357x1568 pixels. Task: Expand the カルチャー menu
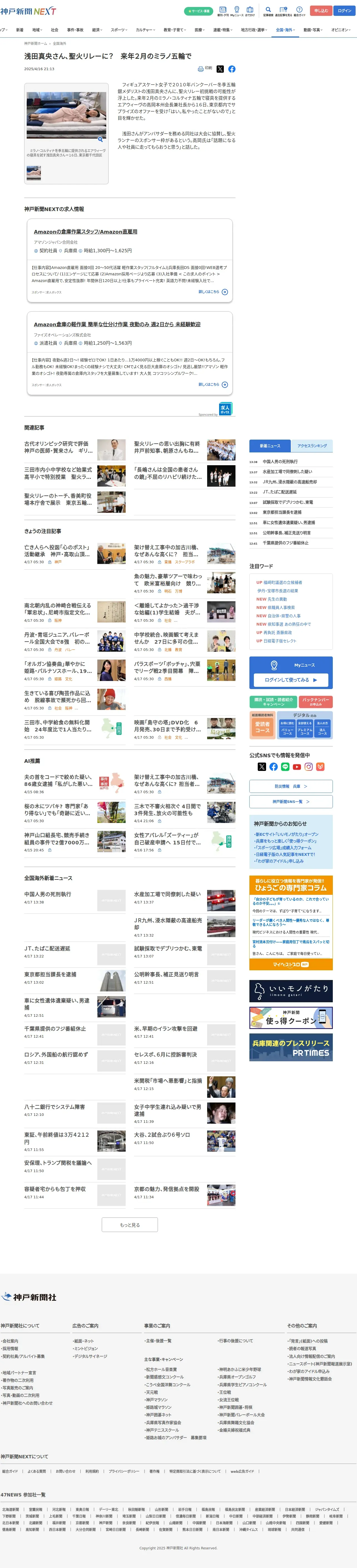coord(145,30)
